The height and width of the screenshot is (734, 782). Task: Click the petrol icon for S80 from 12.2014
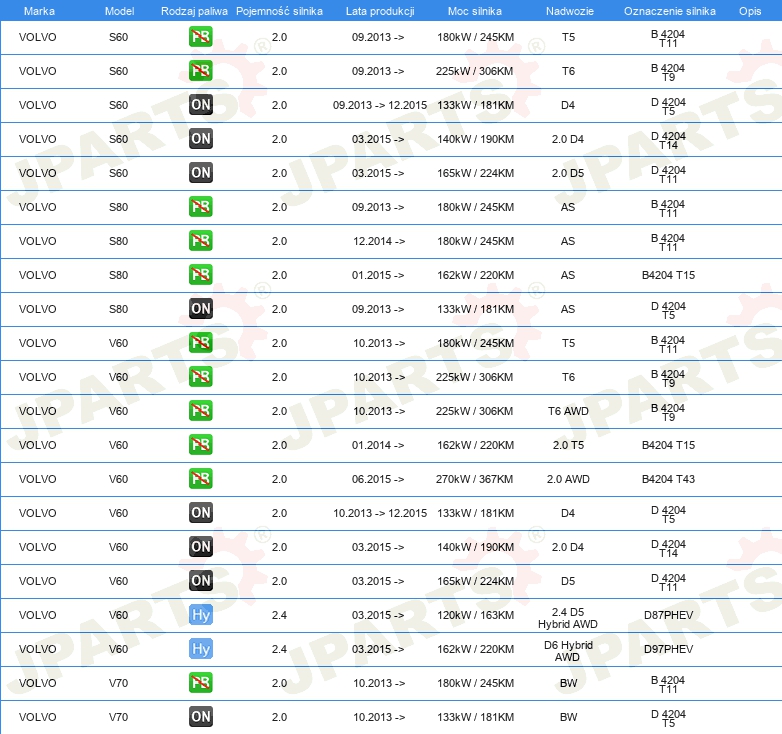(201, 241)
